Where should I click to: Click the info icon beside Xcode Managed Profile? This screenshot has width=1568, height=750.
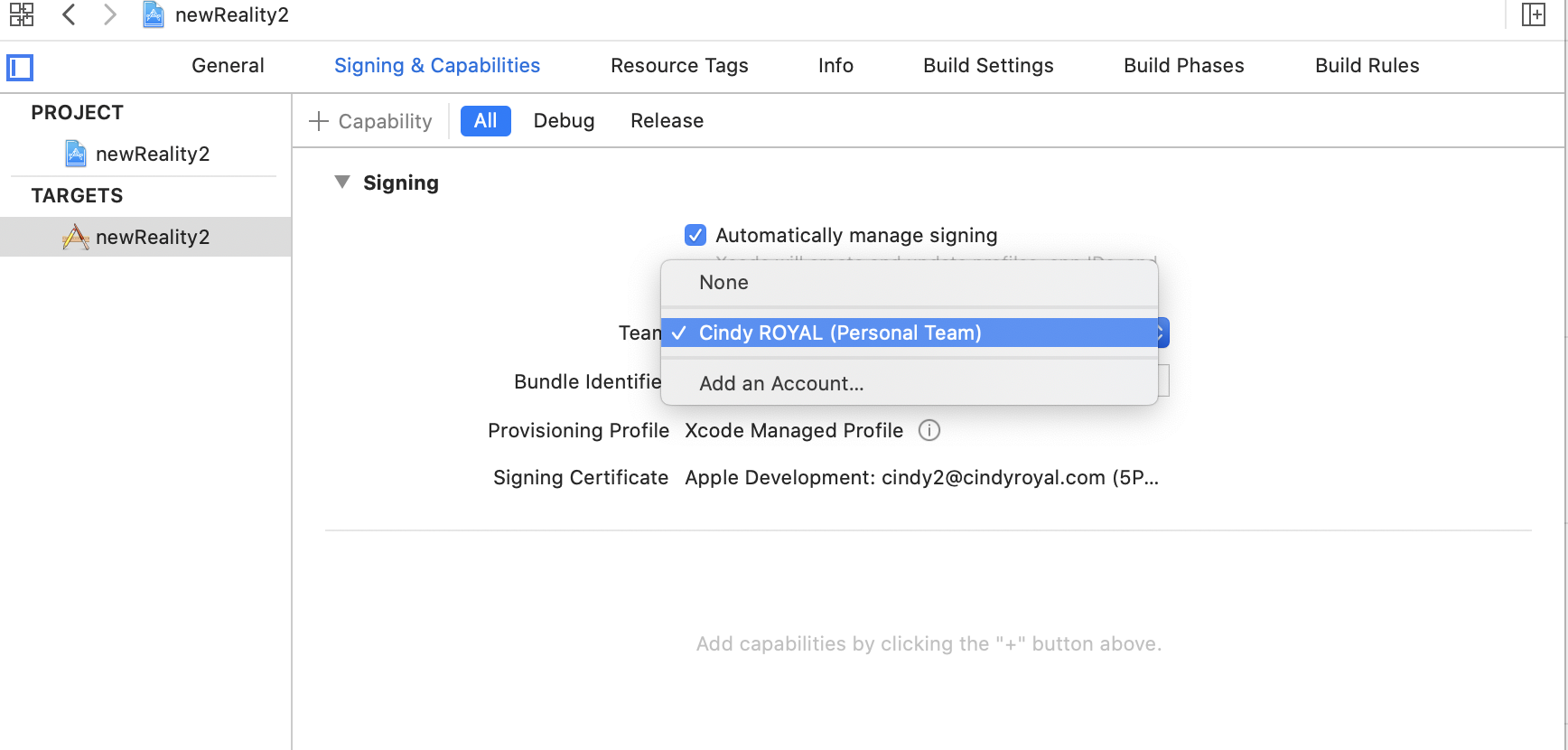point(929,430)
